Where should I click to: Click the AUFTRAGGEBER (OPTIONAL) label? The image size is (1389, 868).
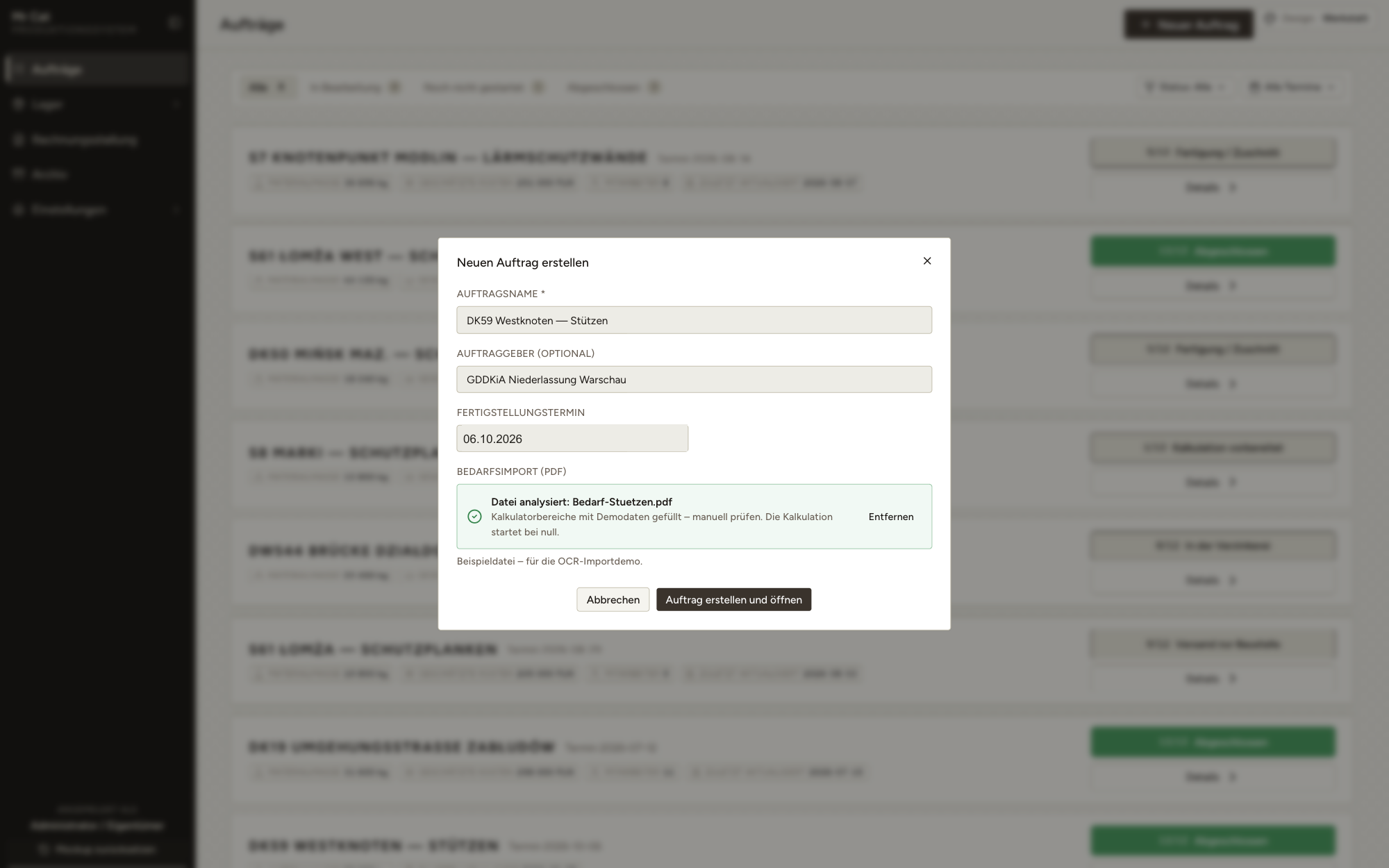(526, 353)
